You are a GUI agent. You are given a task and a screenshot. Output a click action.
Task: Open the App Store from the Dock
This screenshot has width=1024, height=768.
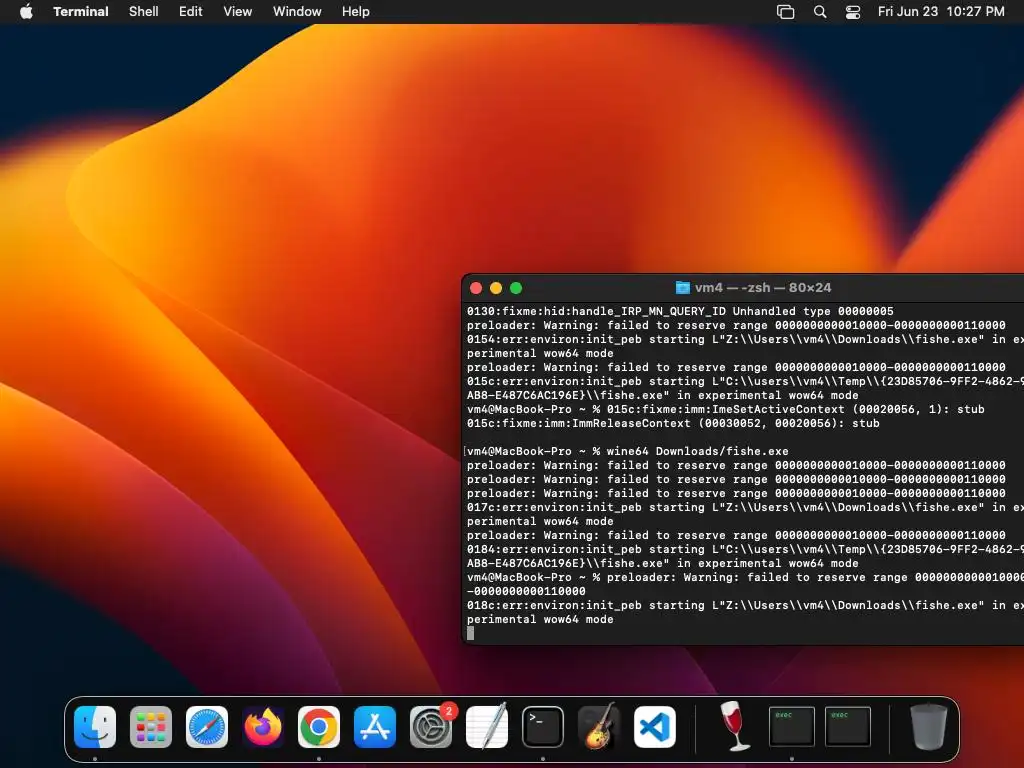tap(375, 727)
